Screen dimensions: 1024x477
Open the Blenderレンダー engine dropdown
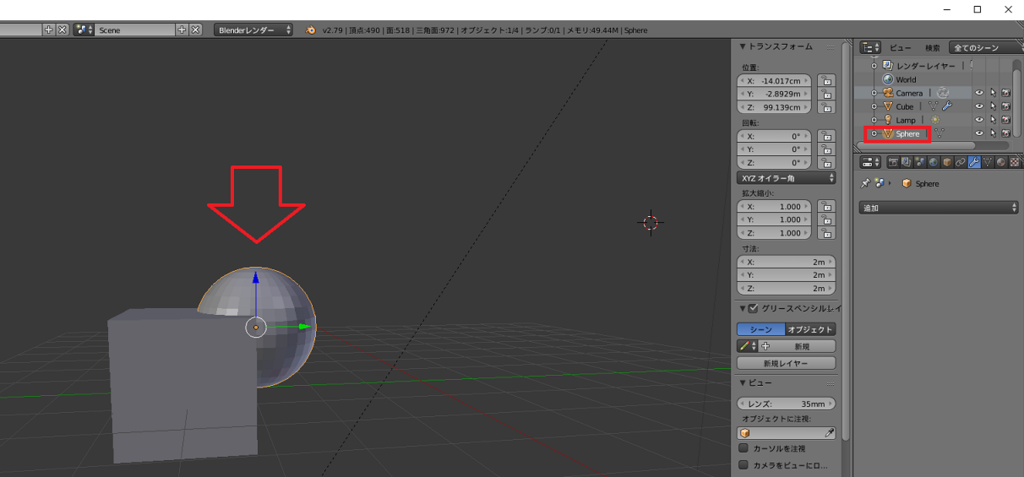pos(253,30)
